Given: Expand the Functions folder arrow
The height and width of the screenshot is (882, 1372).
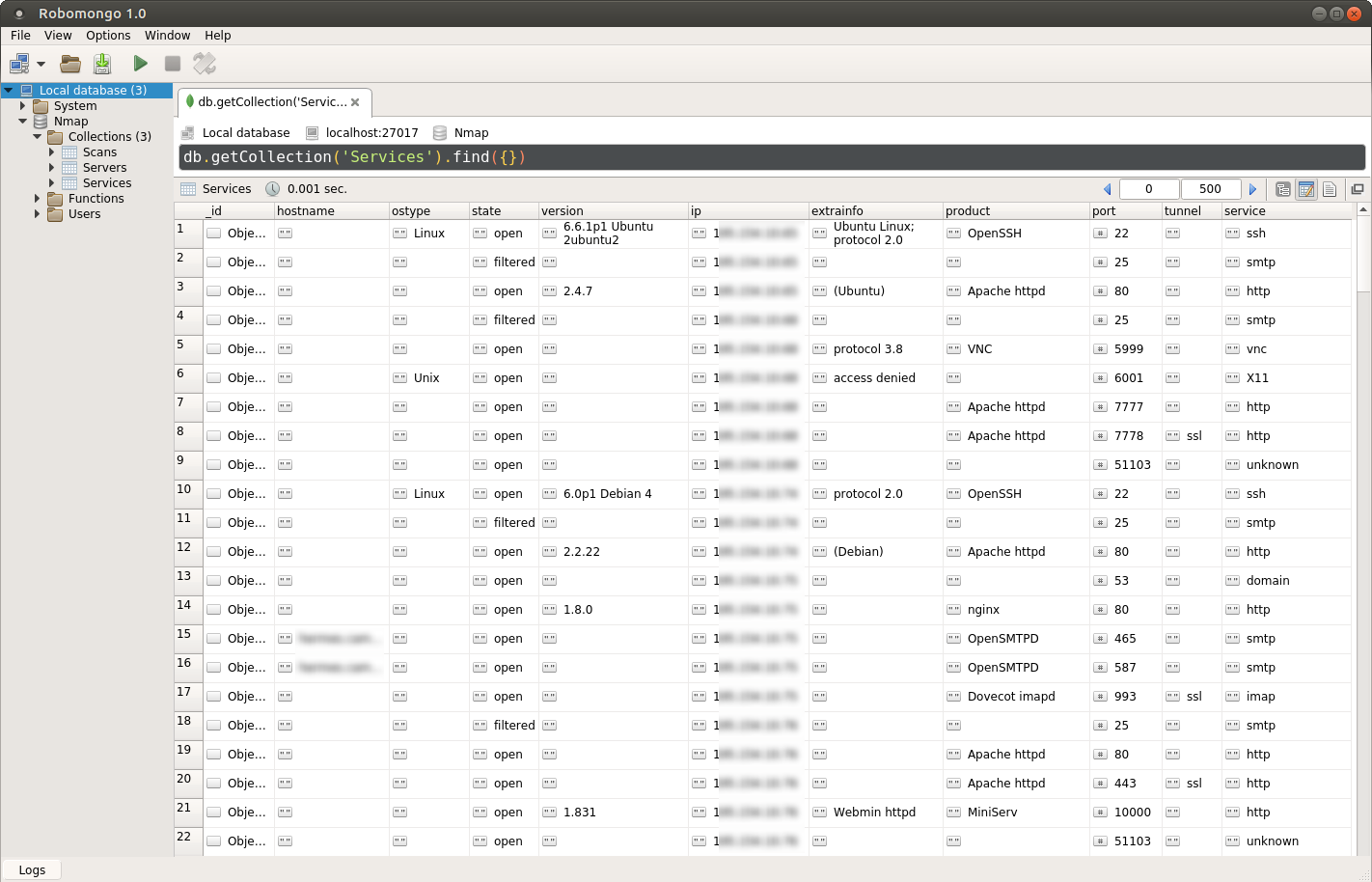Looking at the screenshot, I should [38, 199].
